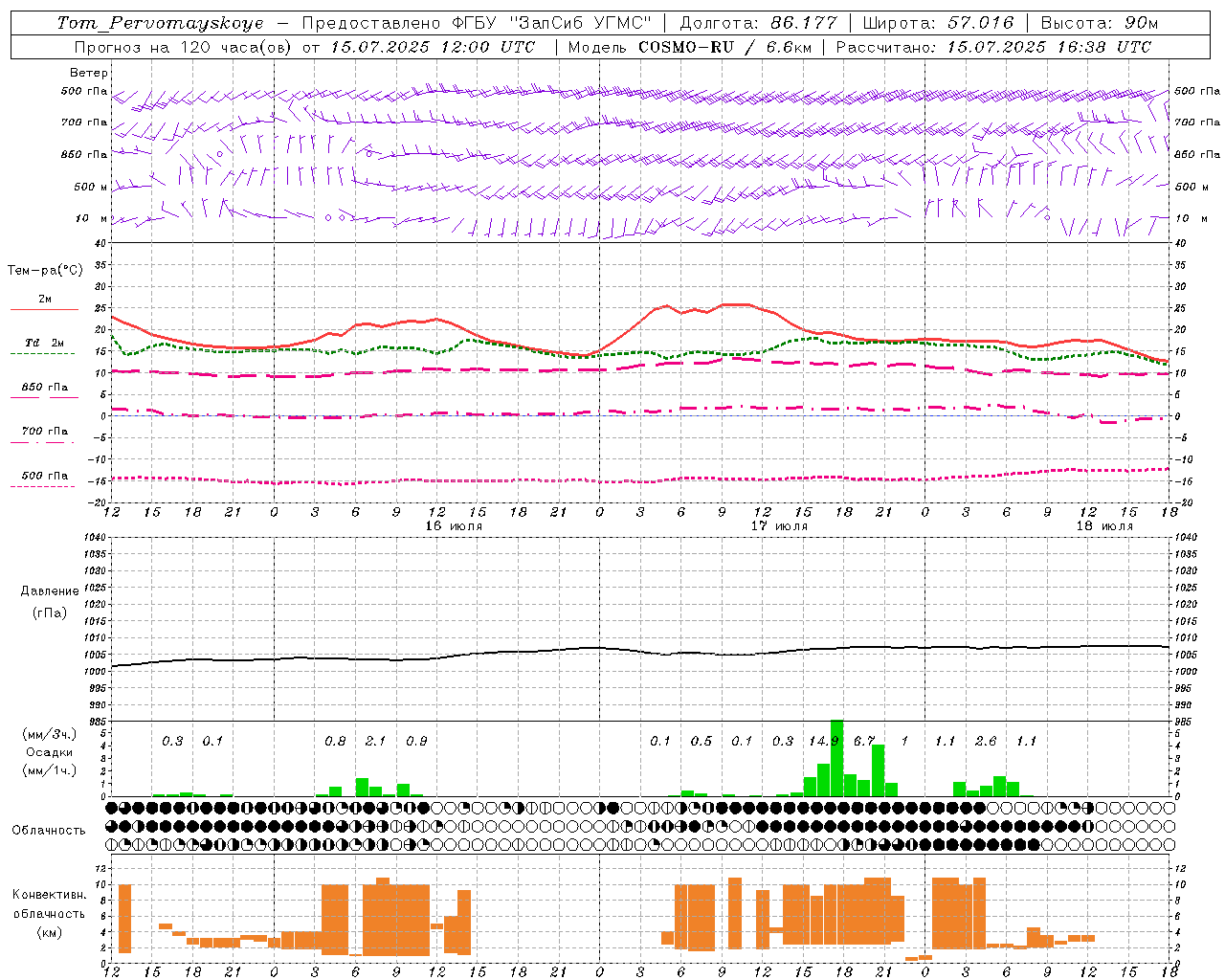This screenshot has width=1225, height=980.
Task: Click the dotted 500 гПа temperature legend line
Action: pos(44,486)
